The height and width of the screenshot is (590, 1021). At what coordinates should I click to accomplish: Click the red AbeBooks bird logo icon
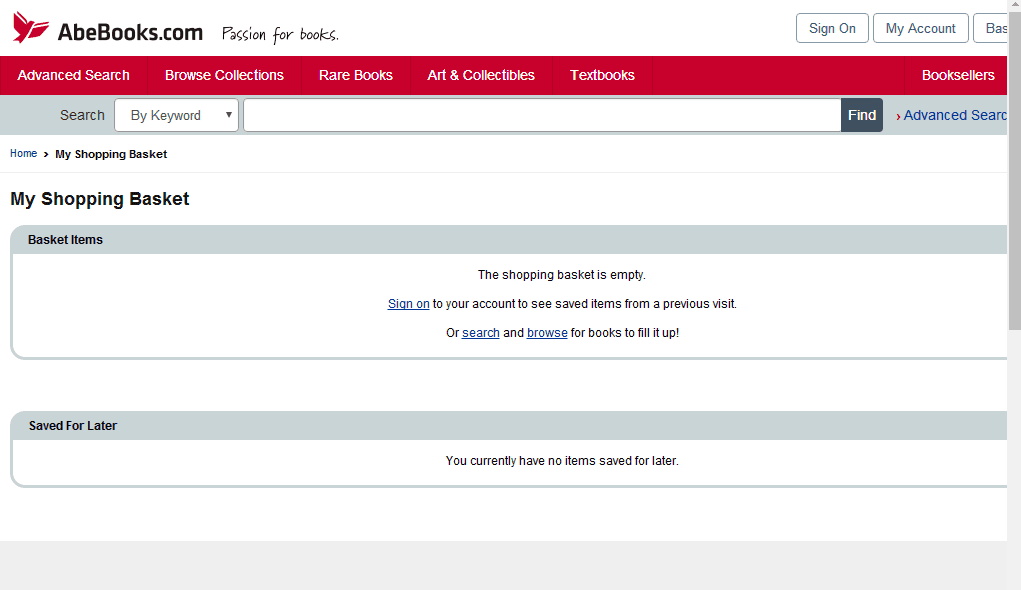[31, 28]
